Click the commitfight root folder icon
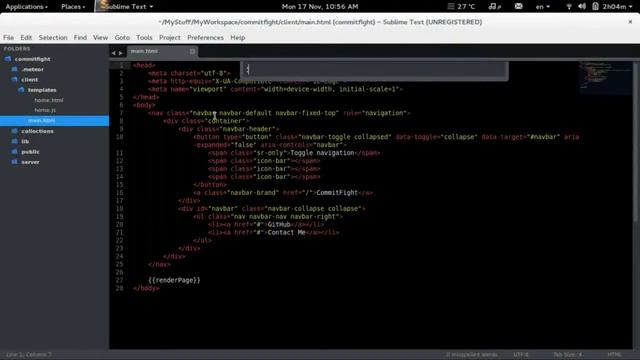Screen dimensions: 640x360 [x=8, y=59]
